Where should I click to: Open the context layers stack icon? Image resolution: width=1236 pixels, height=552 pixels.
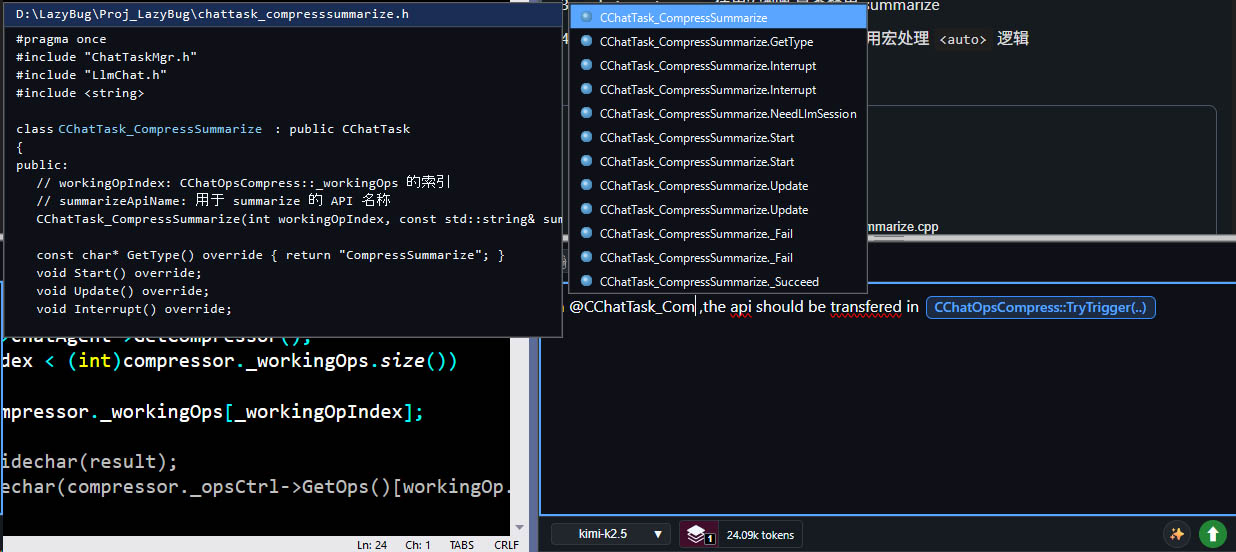[699, 534]
